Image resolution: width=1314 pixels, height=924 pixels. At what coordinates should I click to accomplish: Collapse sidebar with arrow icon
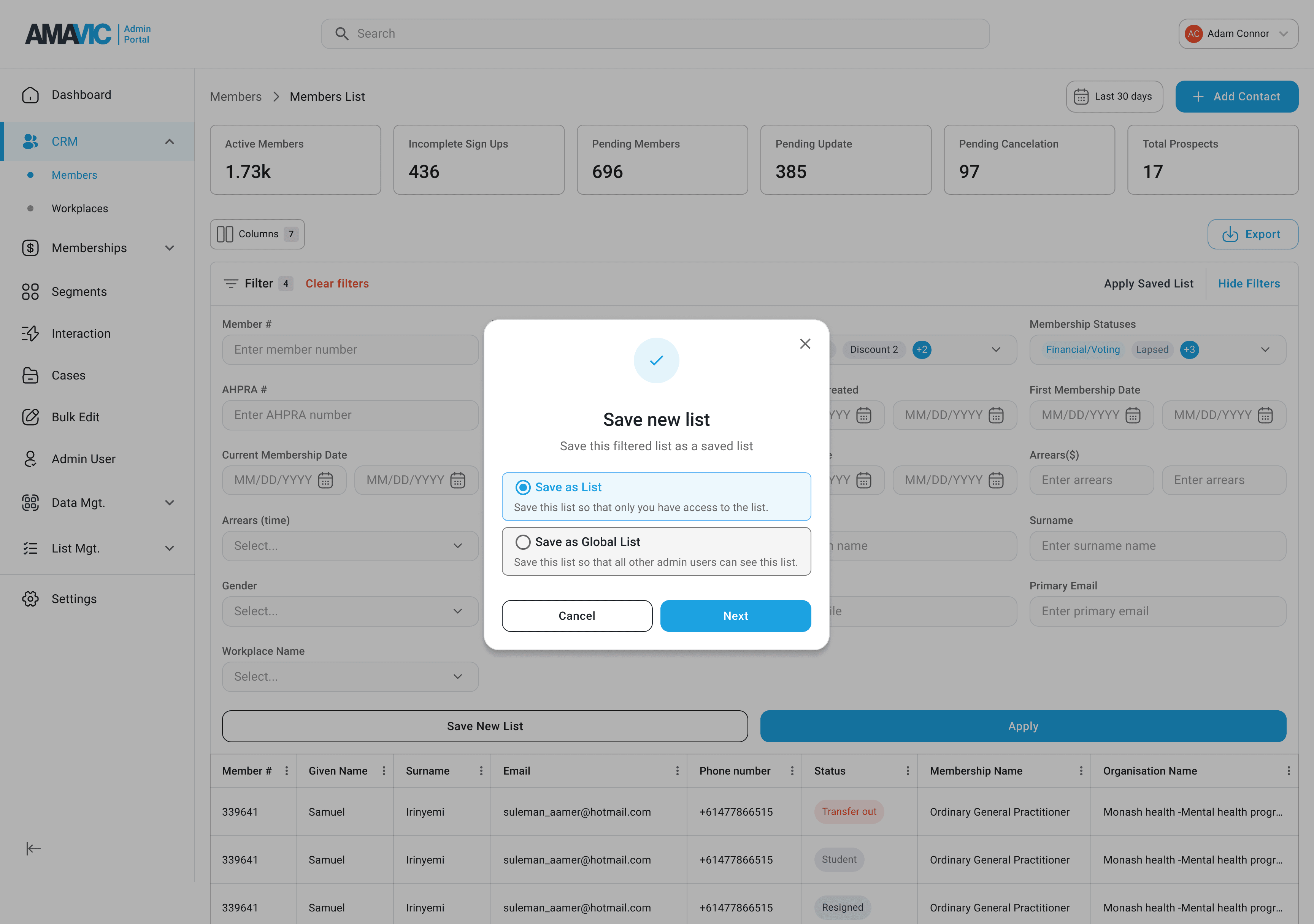tap(33, 848)
